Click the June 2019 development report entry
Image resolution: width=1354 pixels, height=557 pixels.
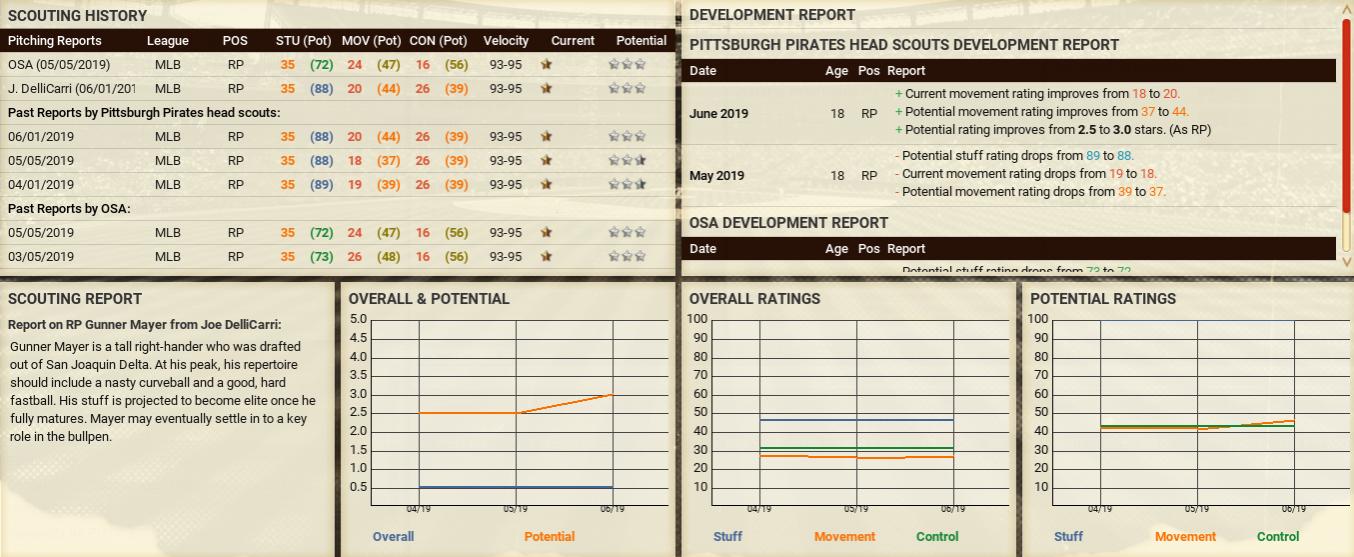(x=717, y=114)
